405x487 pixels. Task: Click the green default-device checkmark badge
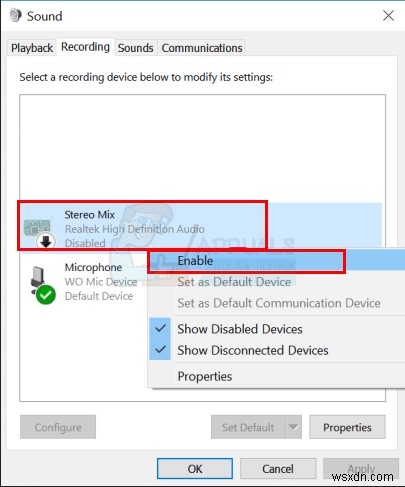point(46,295)
